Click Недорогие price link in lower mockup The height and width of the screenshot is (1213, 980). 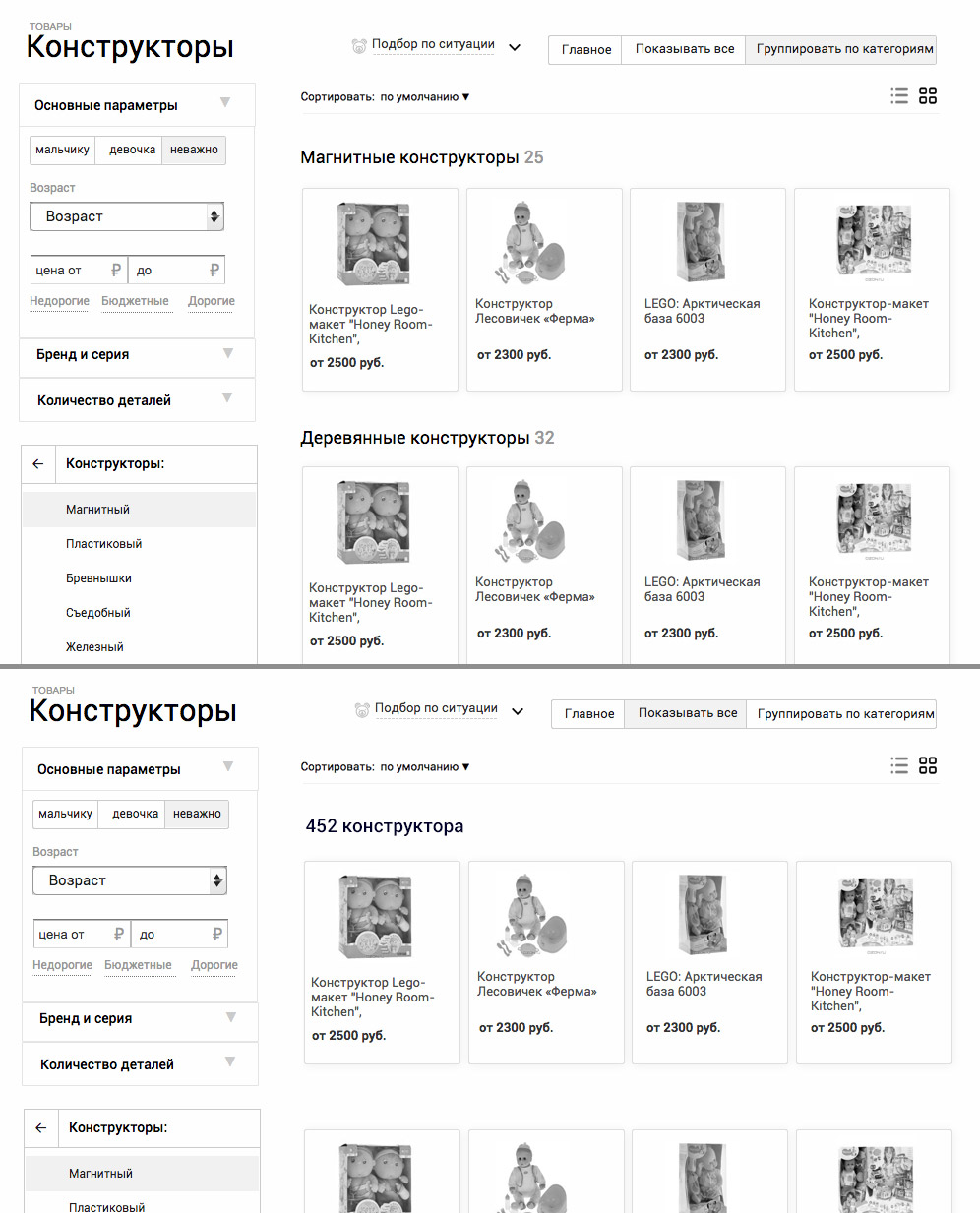(x=62, y=965)
